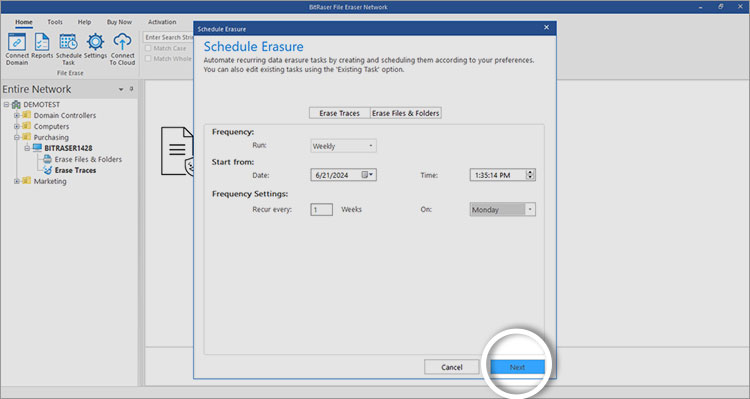Viewport: 750px width, 399px height.
Task: Expand the Computers tree node
Action: pos(17,126)
